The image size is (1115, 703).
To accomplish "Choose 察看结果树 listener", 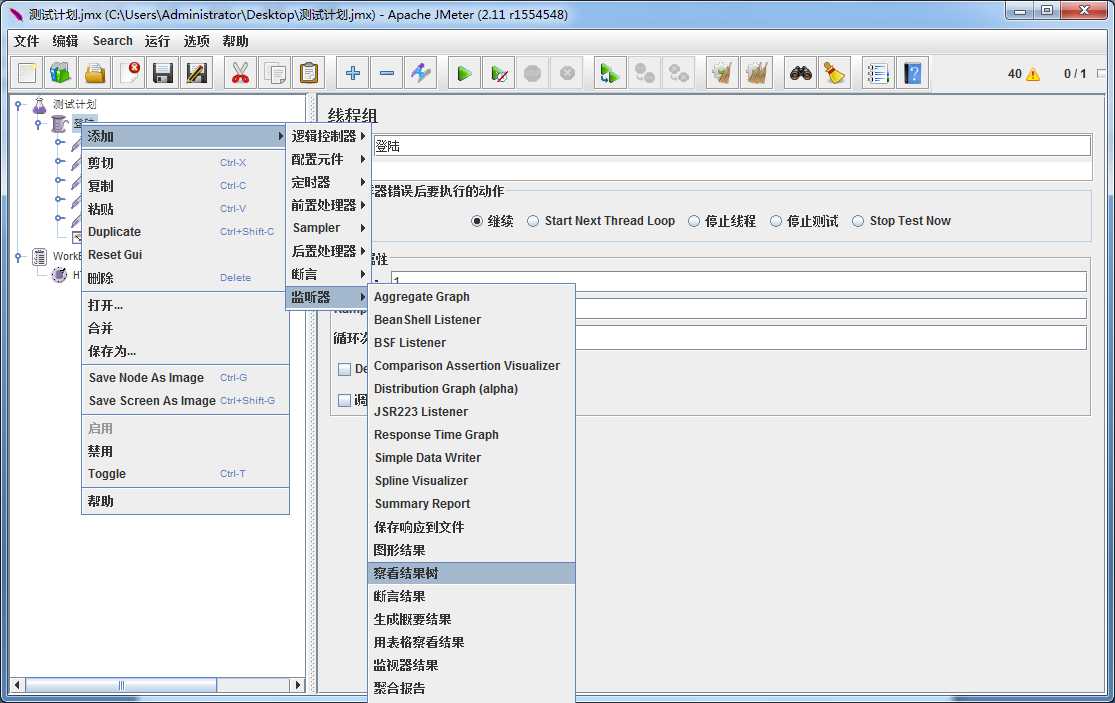I will (471, 573).
